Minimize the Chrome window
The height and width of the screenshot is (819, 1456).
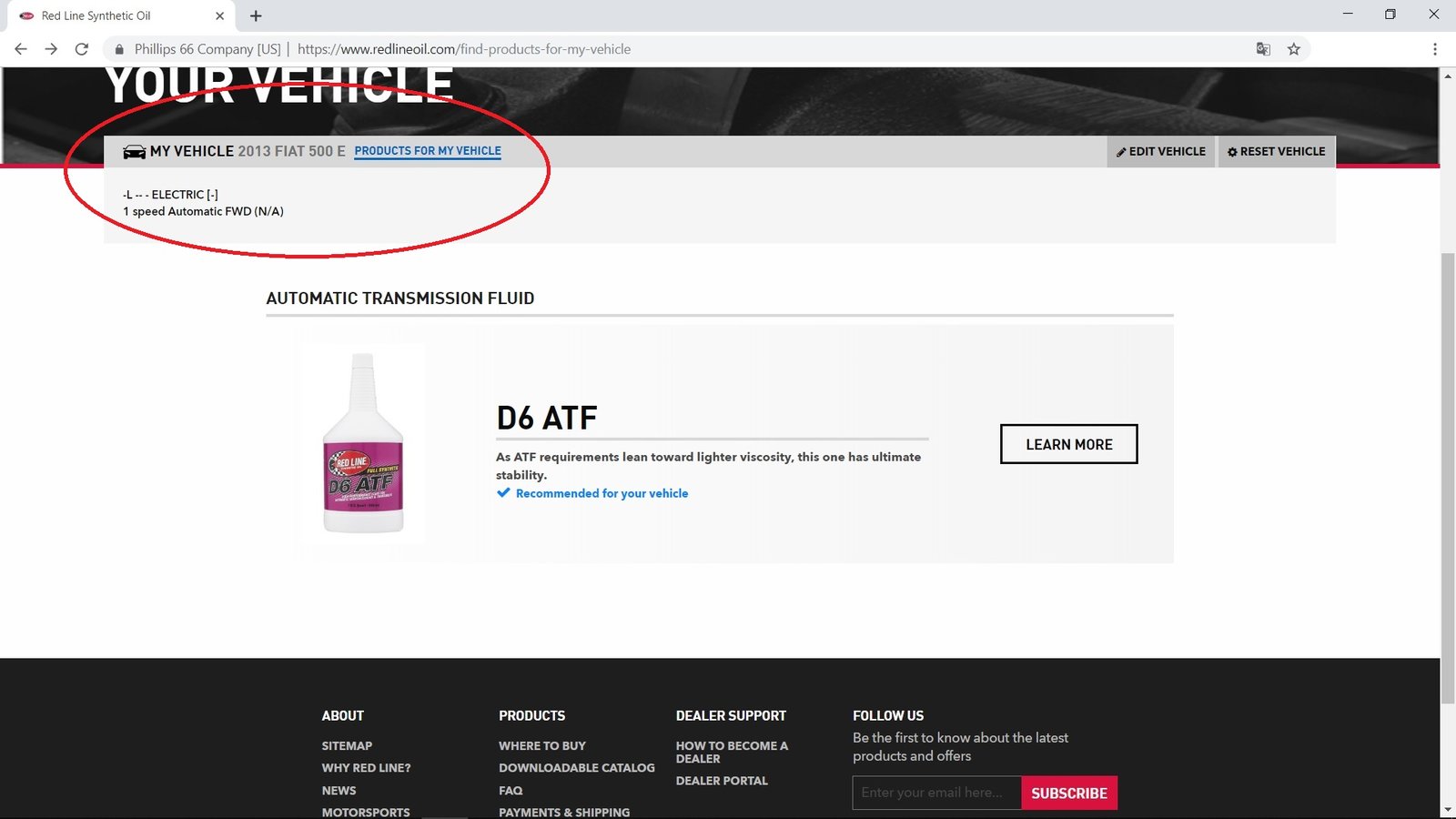coord(1348,15)
